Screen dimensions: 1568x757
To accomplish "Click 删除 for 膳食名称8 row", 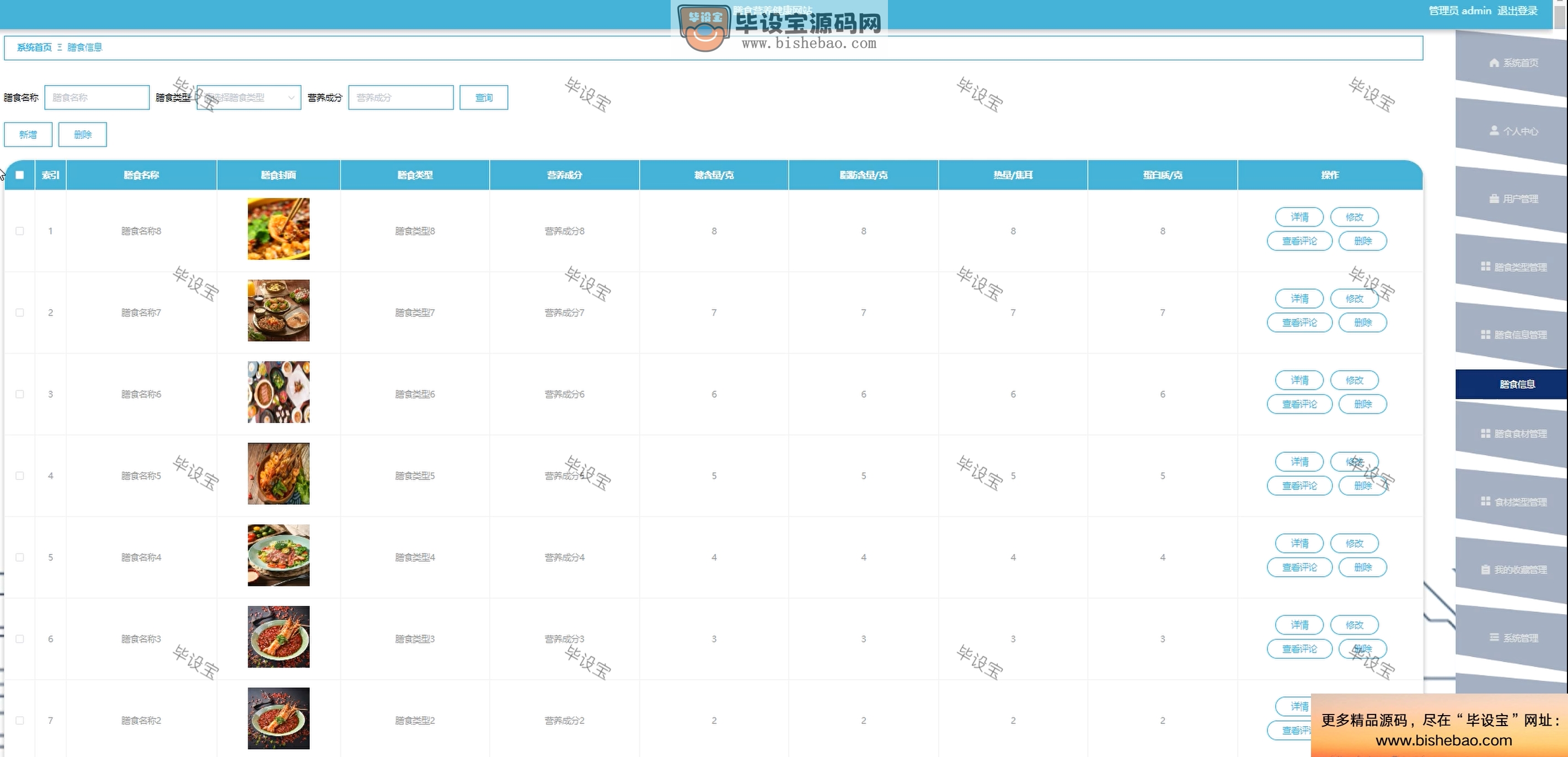I will tap(1363, 241).
